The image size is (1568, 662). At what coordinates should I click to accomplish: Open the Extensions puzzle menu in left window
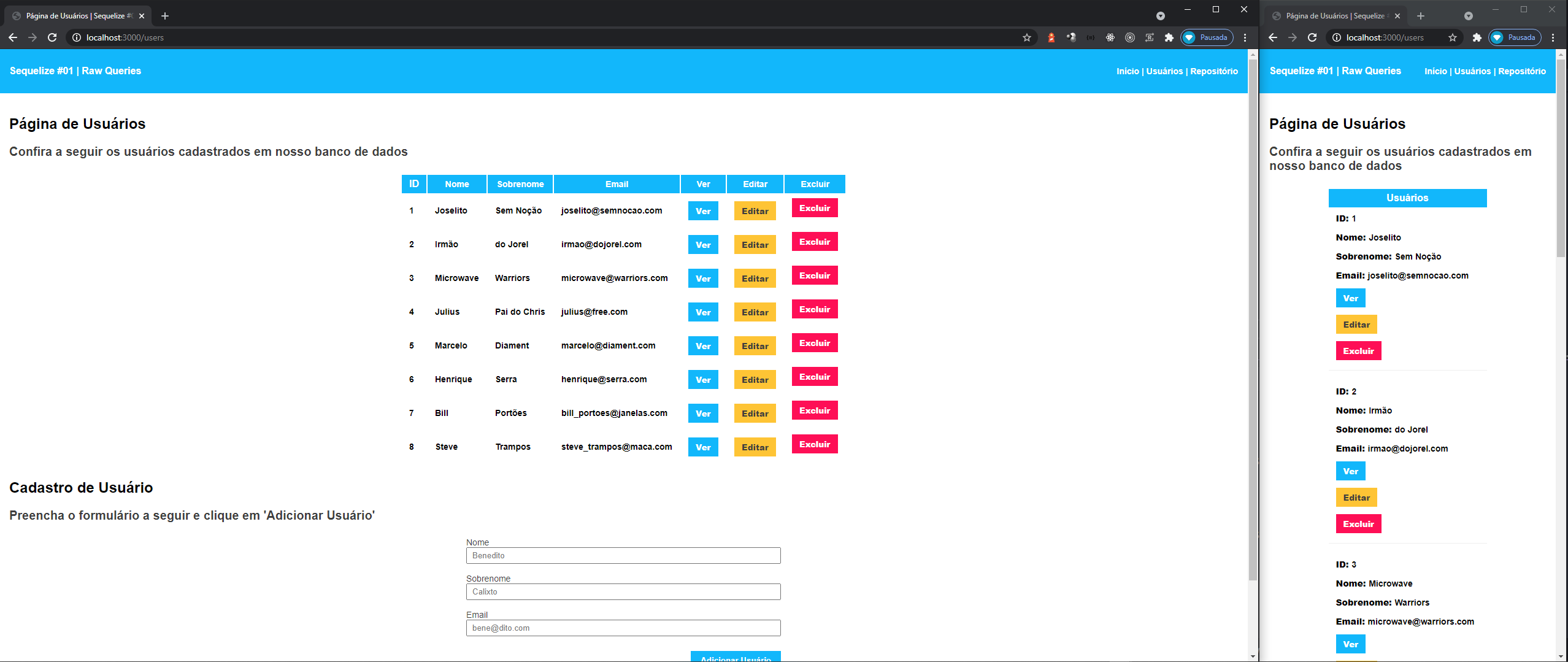[x=1169, y=37]
